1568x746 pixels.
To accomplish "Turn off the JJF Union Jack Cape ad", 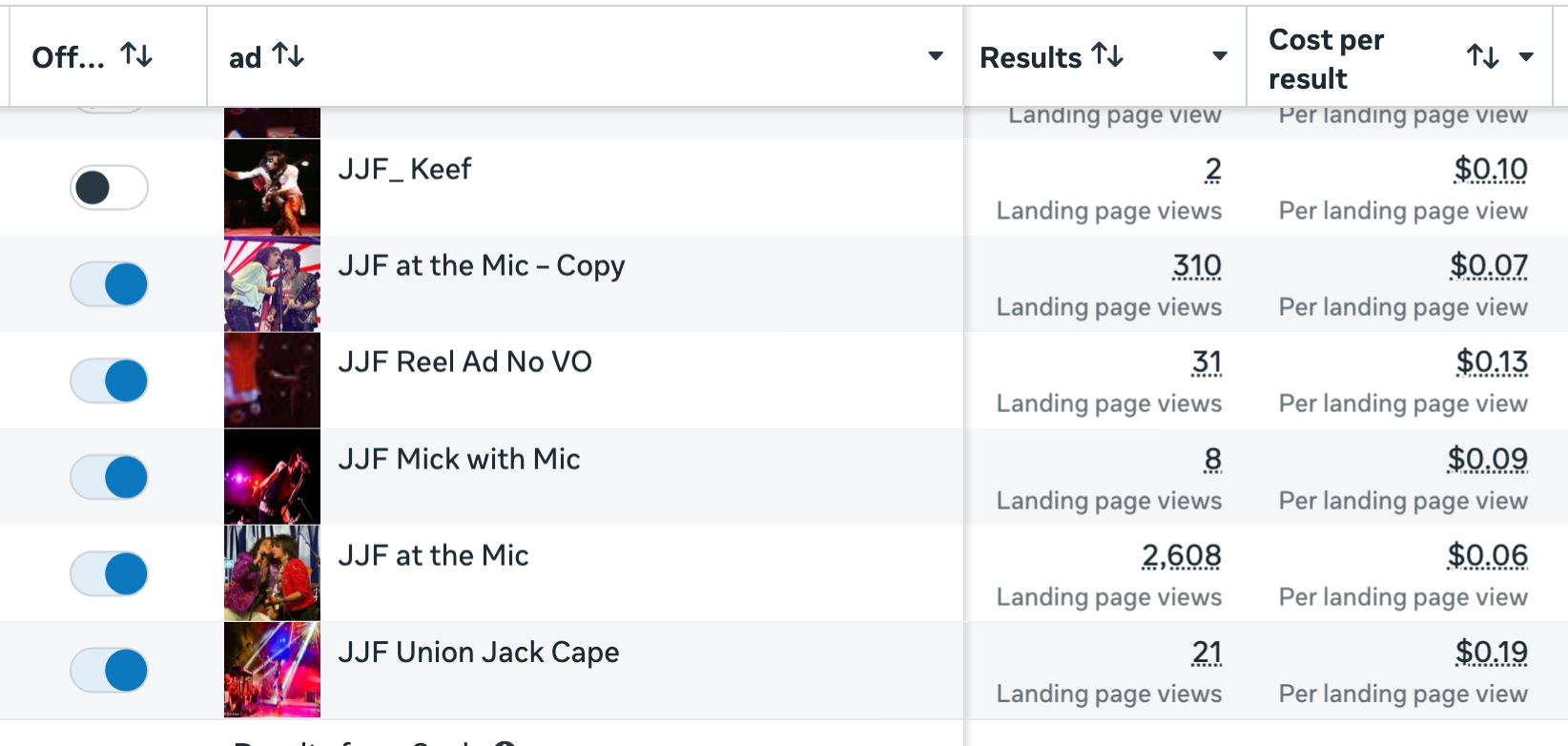I will (109, 670).
